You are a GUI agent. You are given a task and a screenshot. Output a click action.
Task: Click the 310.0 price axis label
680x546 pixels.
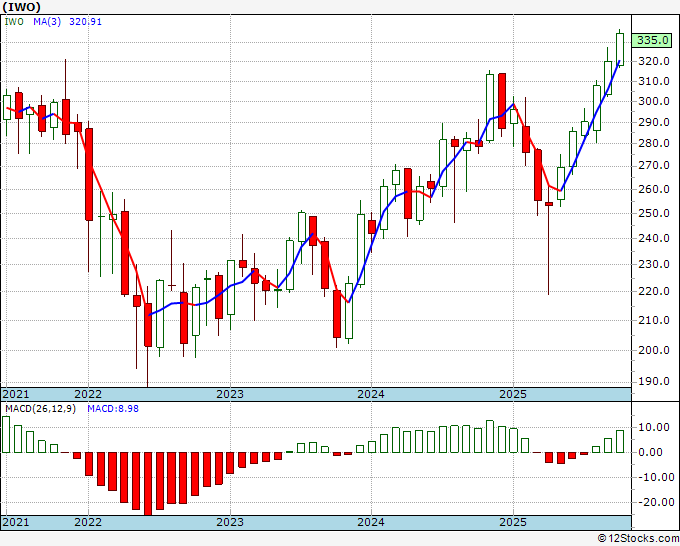click(x=654, y=81)
